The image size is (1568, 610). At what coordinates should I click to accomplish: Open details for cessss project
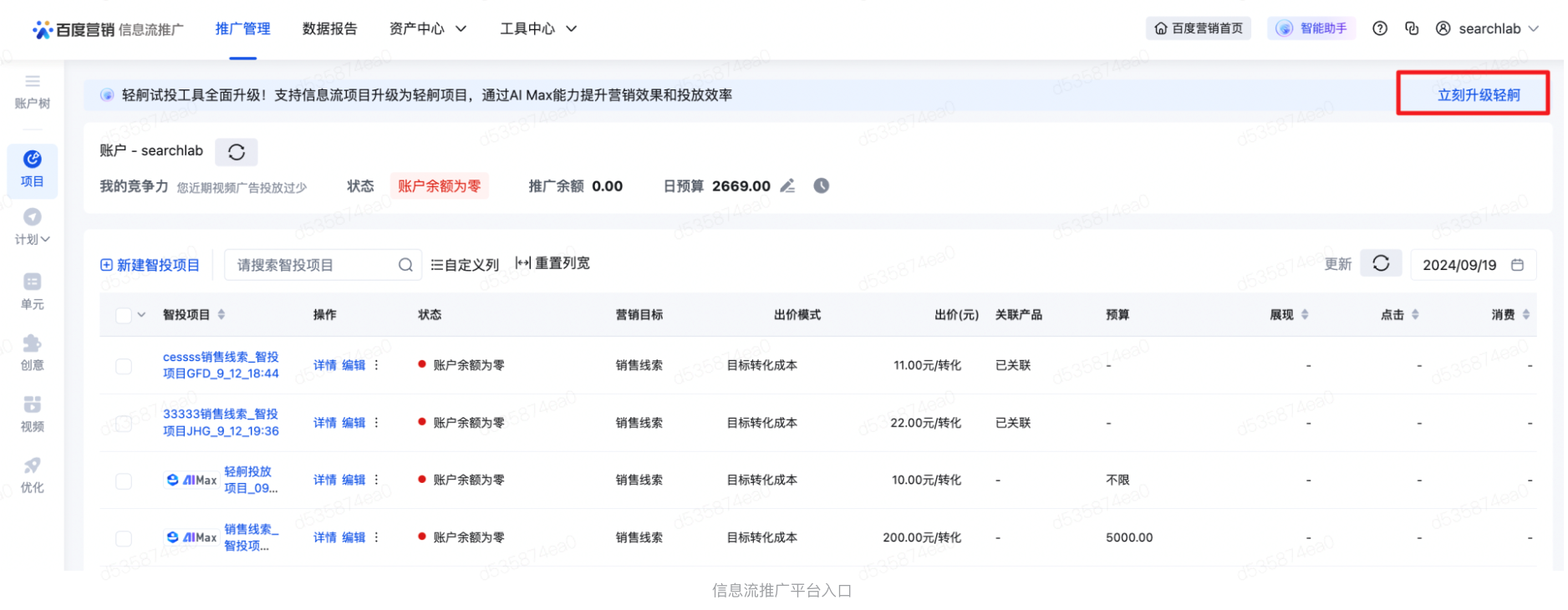coord(325,366)
